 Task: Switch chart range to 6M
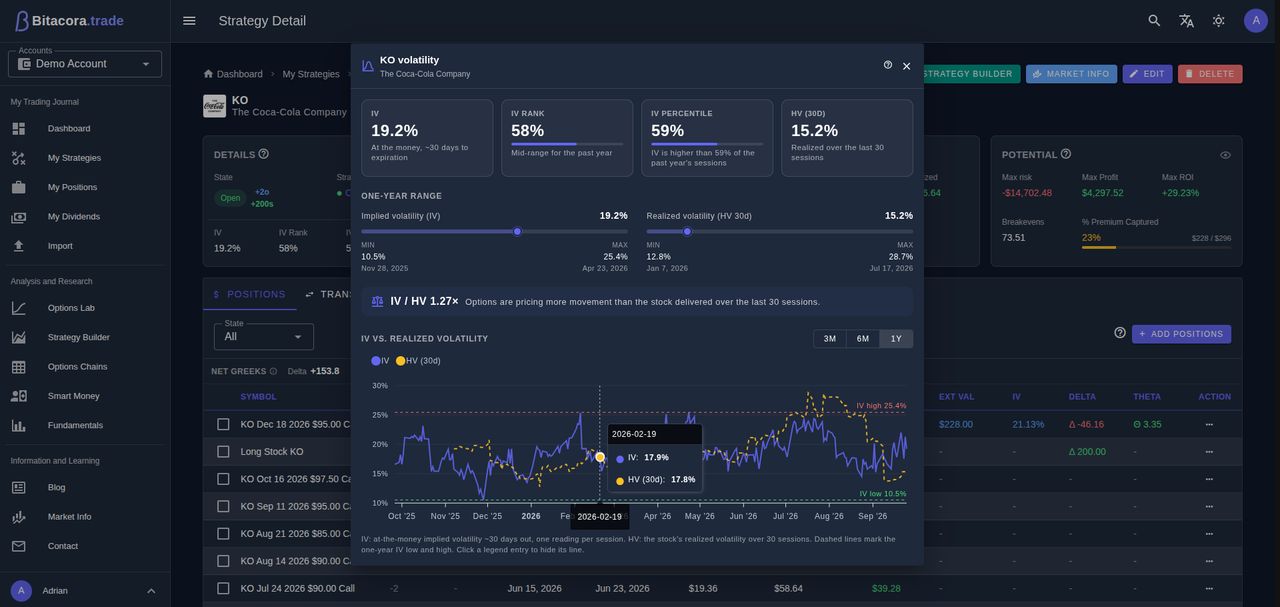(x=863, y=339)
